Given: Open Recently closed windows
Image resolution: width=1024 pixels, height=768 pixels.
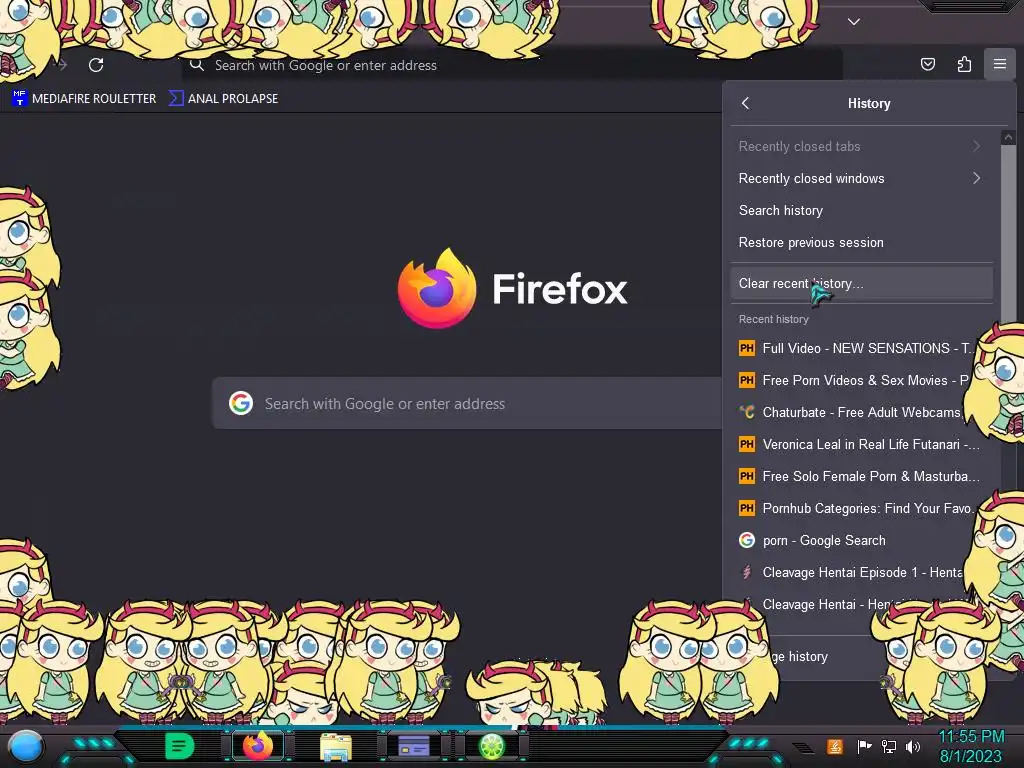Looking at the screenshot, I should click(861, 178).
